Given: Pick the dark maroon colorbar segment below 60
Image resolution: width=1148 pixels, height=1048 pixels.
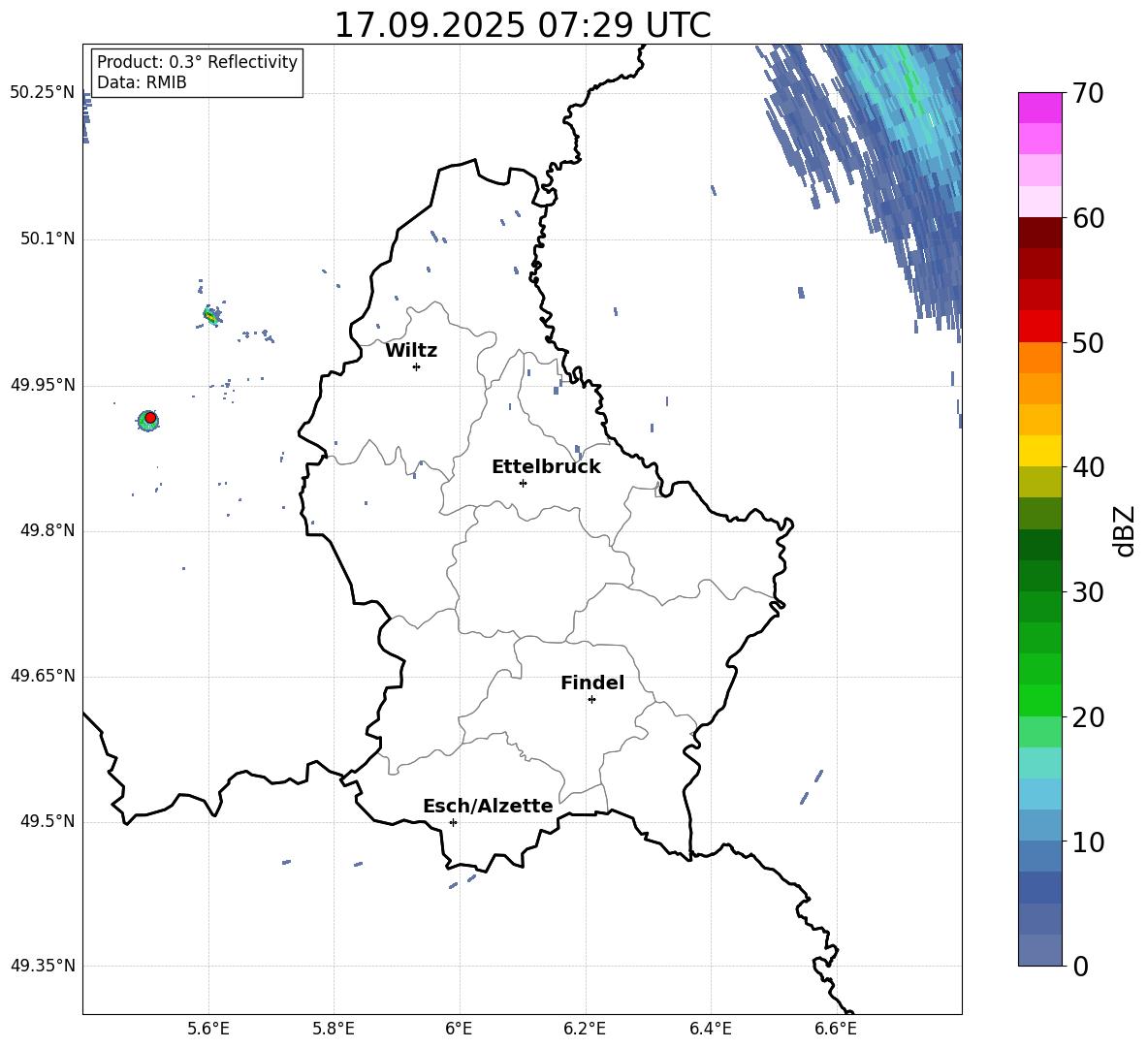Looking at the screenshot, I should 1040,233.
